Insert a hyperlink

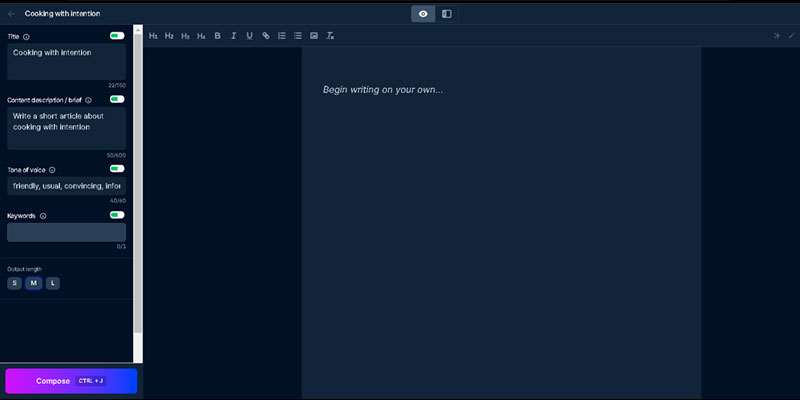coord(266,36)
